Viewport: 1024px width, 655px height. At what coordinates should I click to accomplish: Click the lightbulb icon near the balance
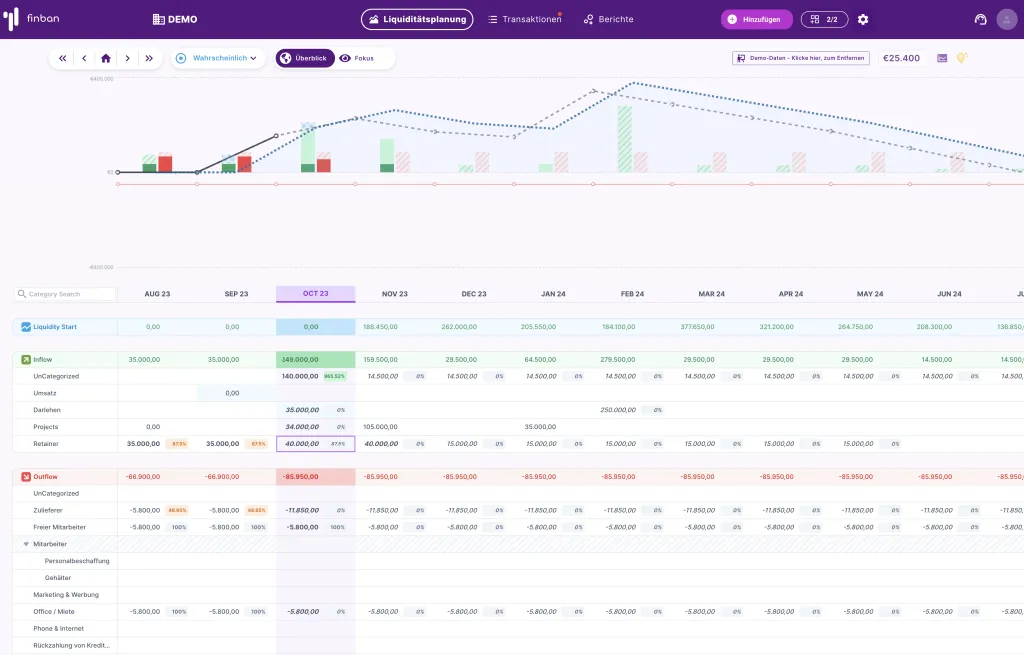tap(961, 58)
